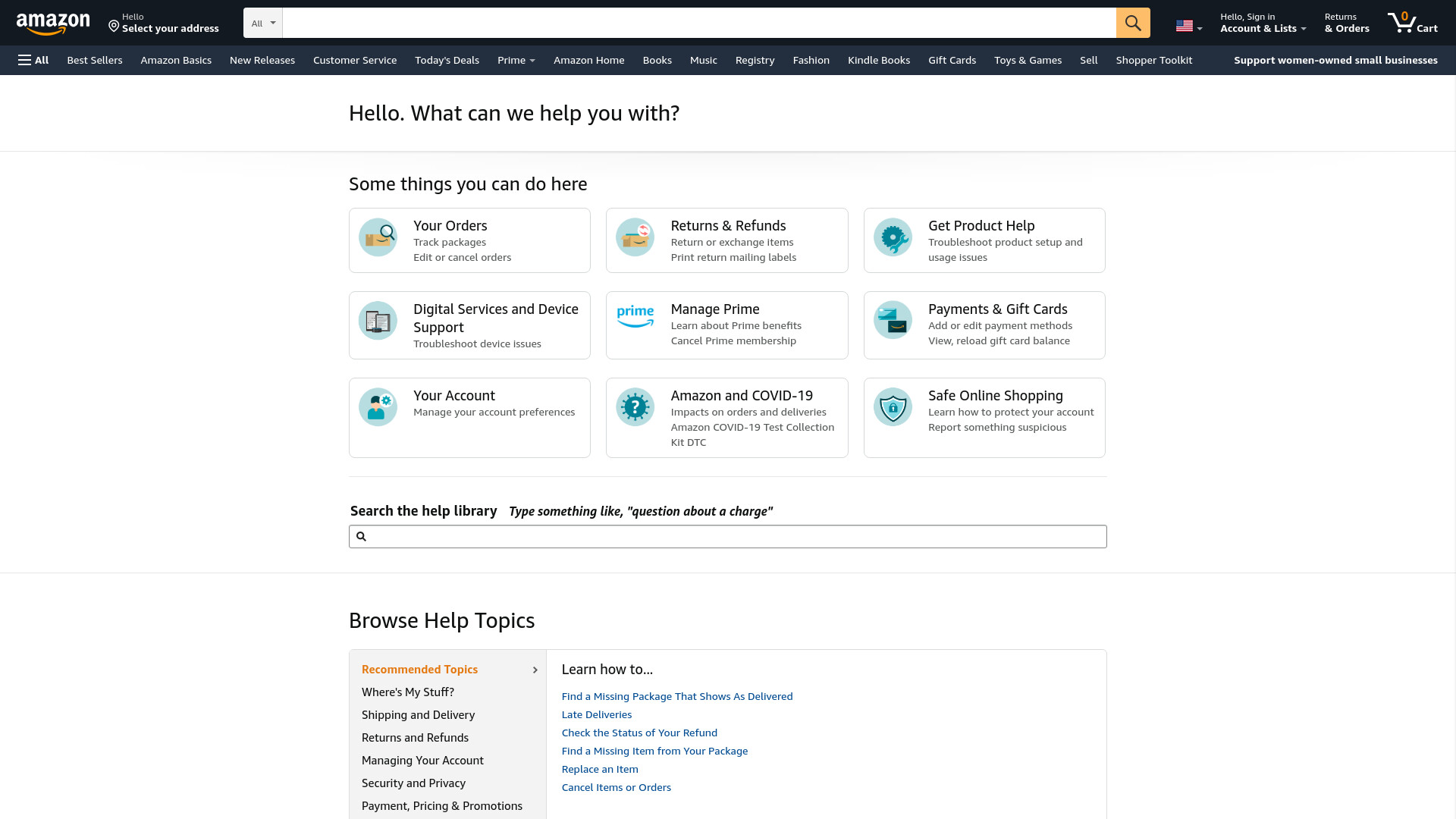
Task: Open the hamburger All menu icon
Action: coord(25,60)
